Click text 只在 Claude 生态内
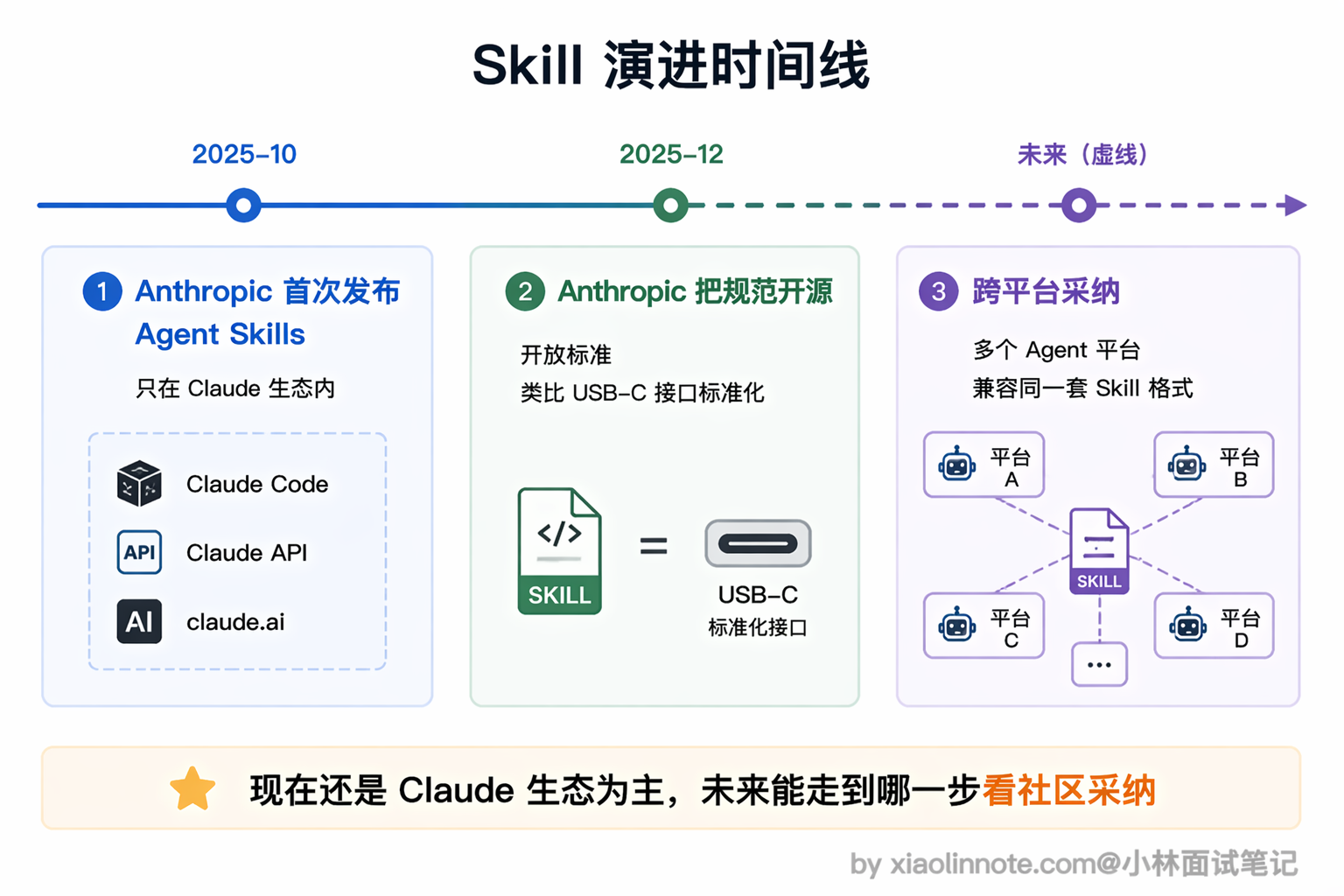Image resolution: width=1344 pixels, height=896 pixels. click(235, 388)
